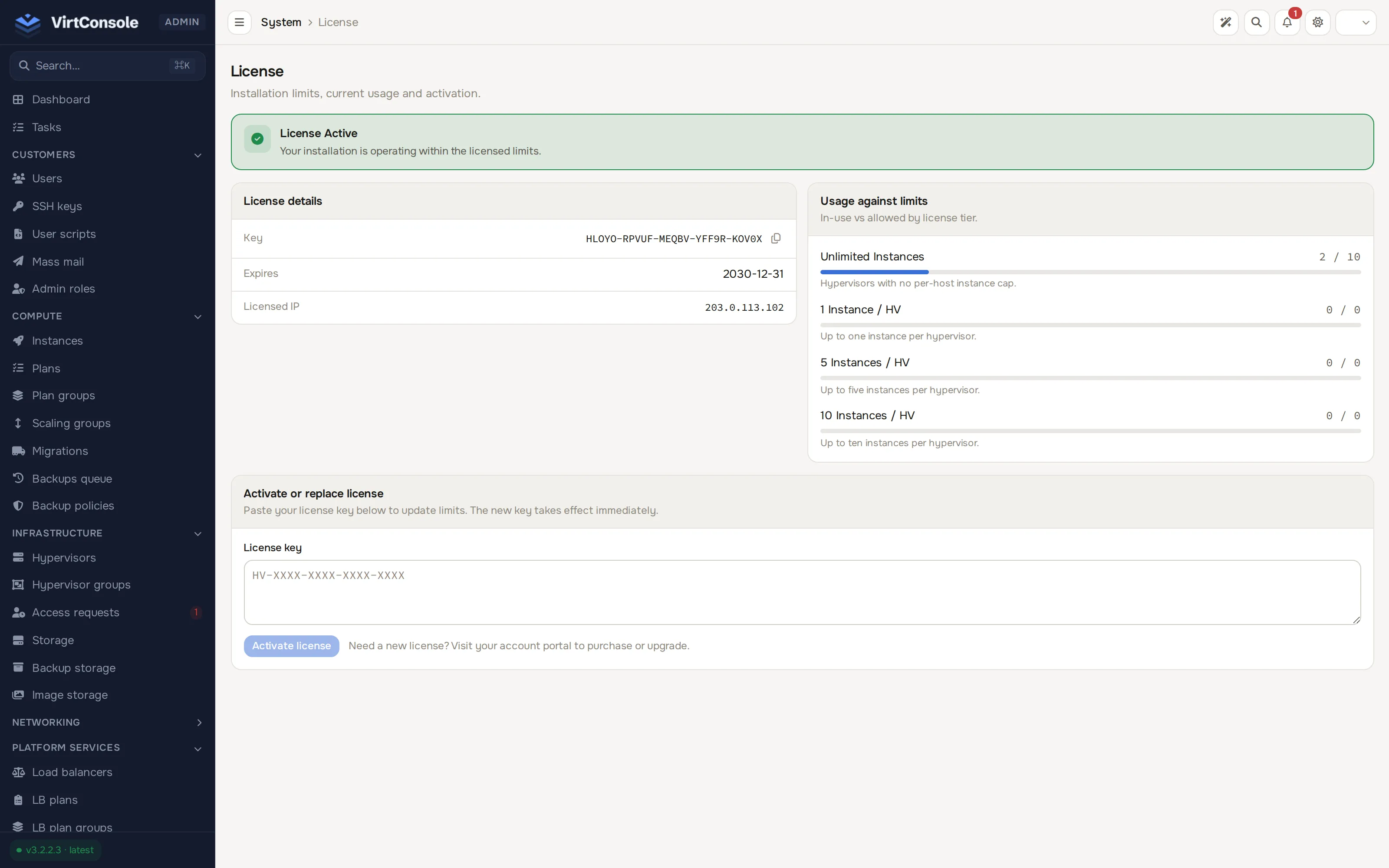Image resolution: width=1389 pixels, height=868 pixels.
Task: Open Dashboard from sidebar
Action: pyautogui.click(x=107, y=99)
